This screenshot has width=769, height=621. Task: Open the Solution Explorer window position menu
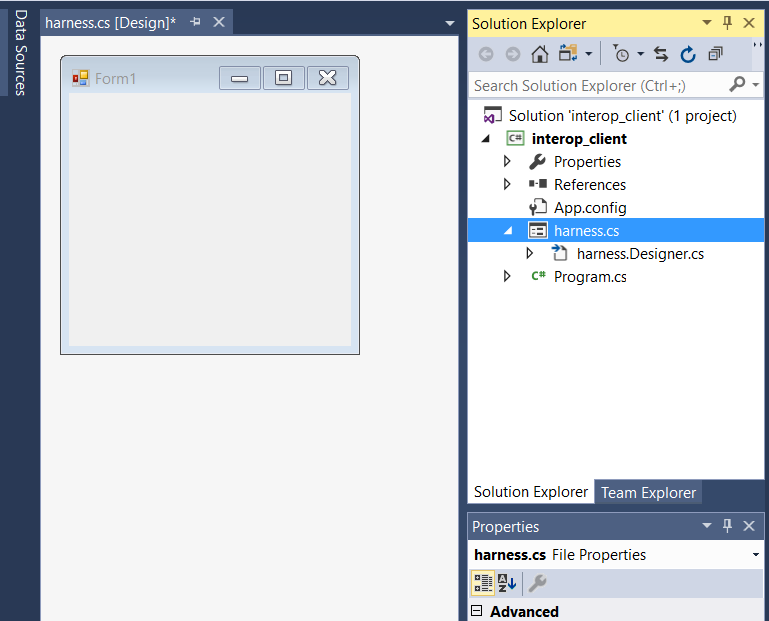pos(707,23)
